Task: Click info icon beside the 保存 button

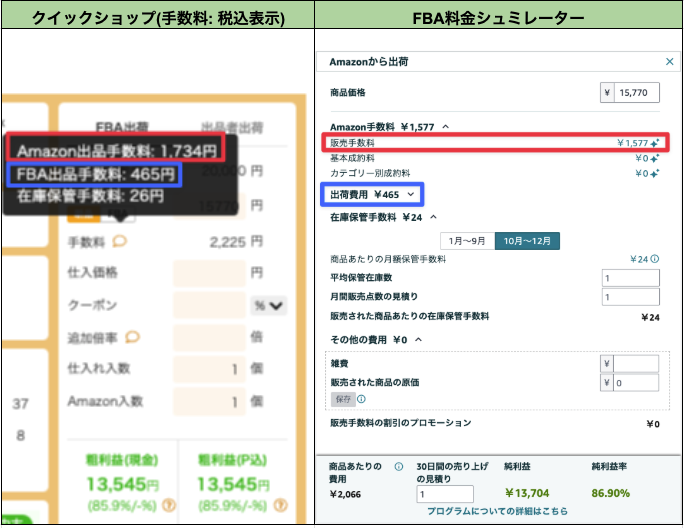Action: click(362, 399)
